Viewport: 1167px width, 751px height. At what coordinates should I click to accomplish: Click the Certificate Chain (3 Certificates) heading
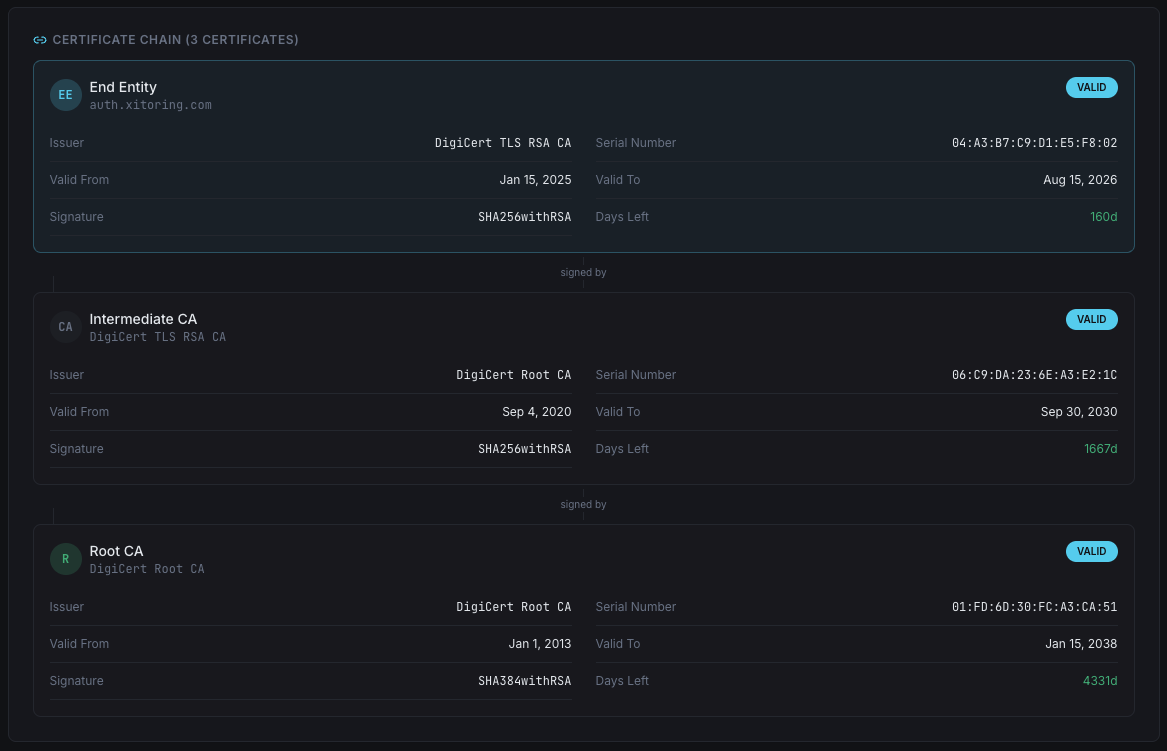[x=175, y=40]
